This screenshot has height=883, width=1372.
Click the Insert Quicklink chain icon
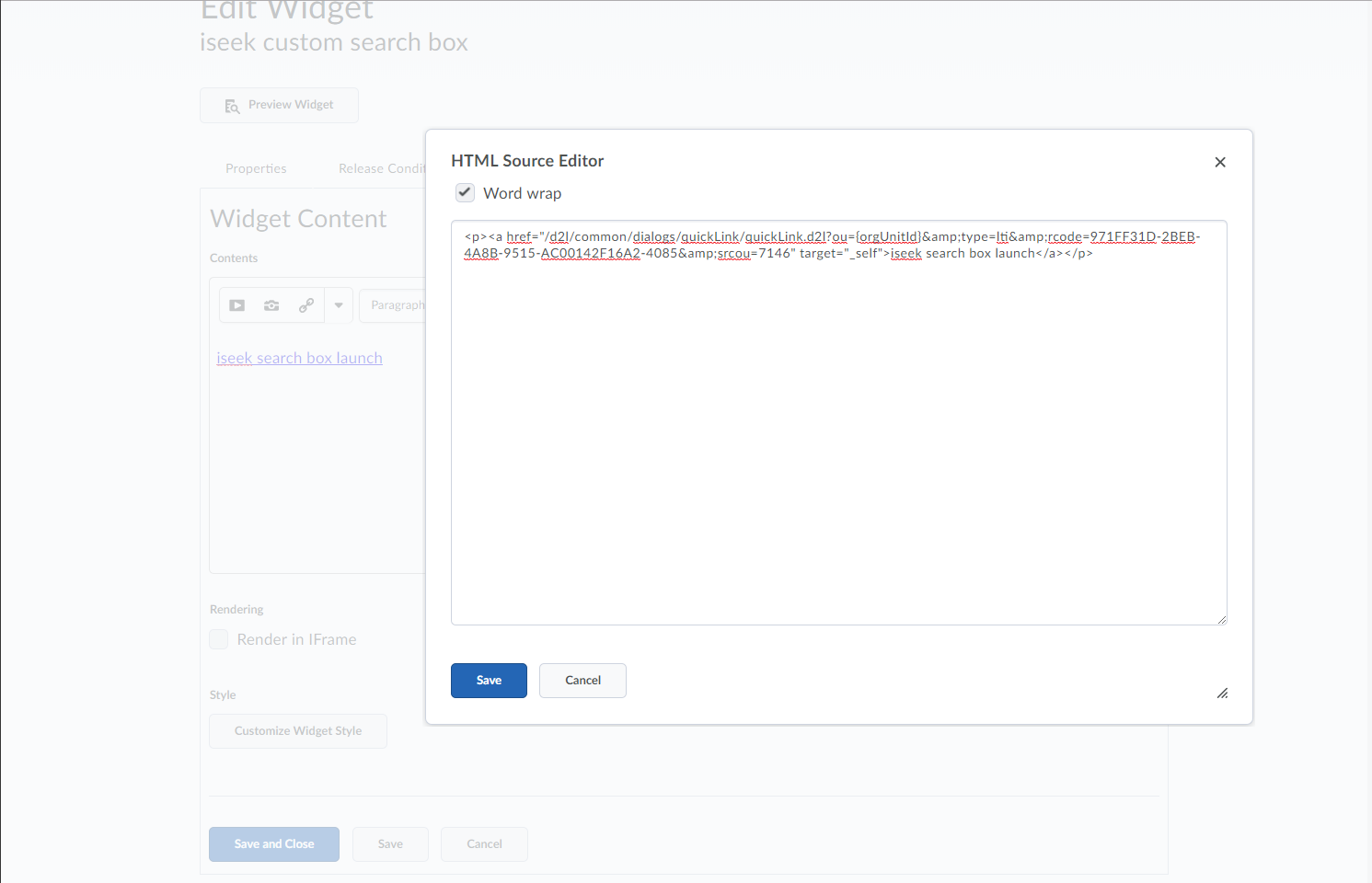(x=306, y=305)
